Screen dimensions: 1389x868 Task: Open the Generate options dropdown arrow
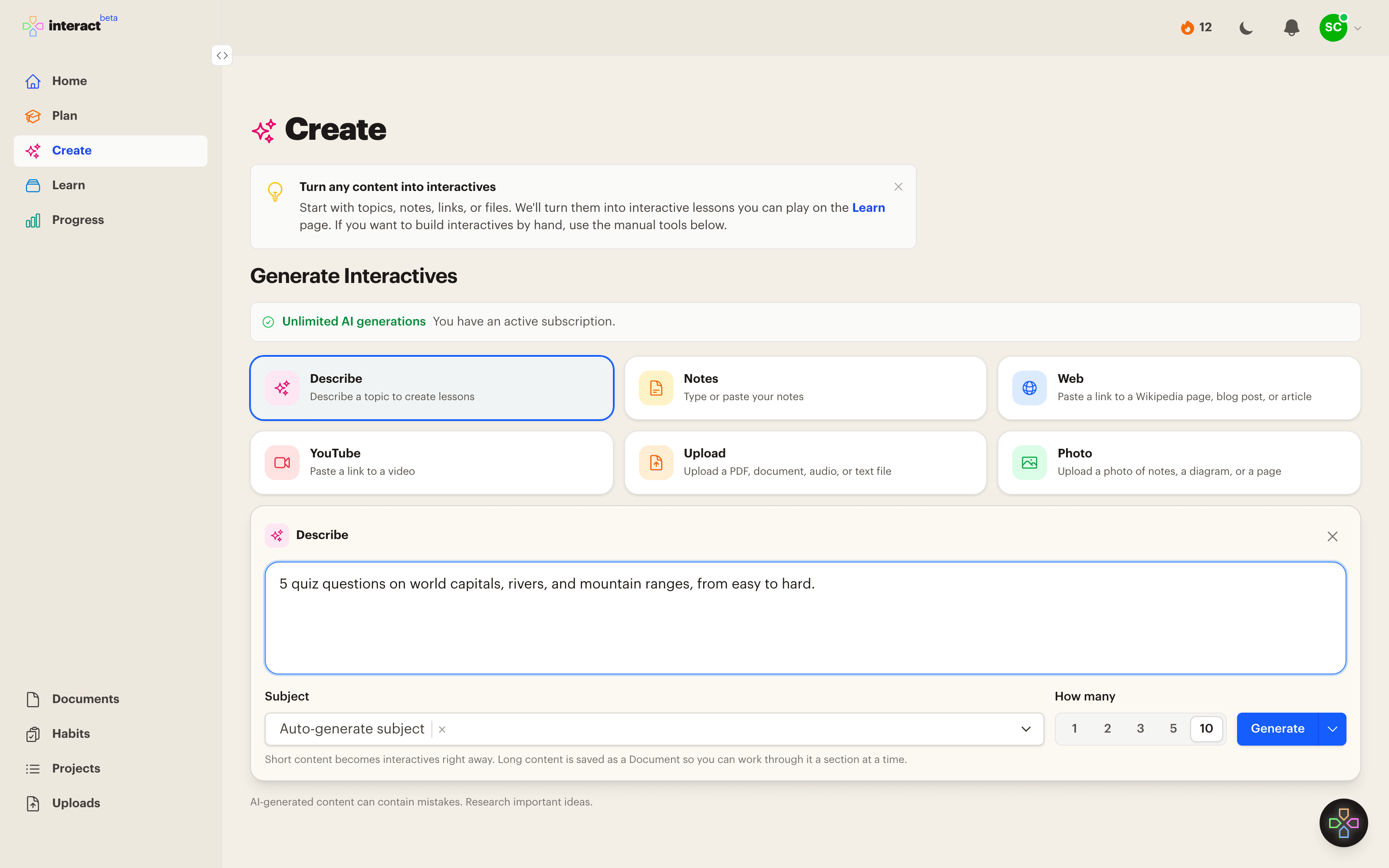coord(1333,729)
